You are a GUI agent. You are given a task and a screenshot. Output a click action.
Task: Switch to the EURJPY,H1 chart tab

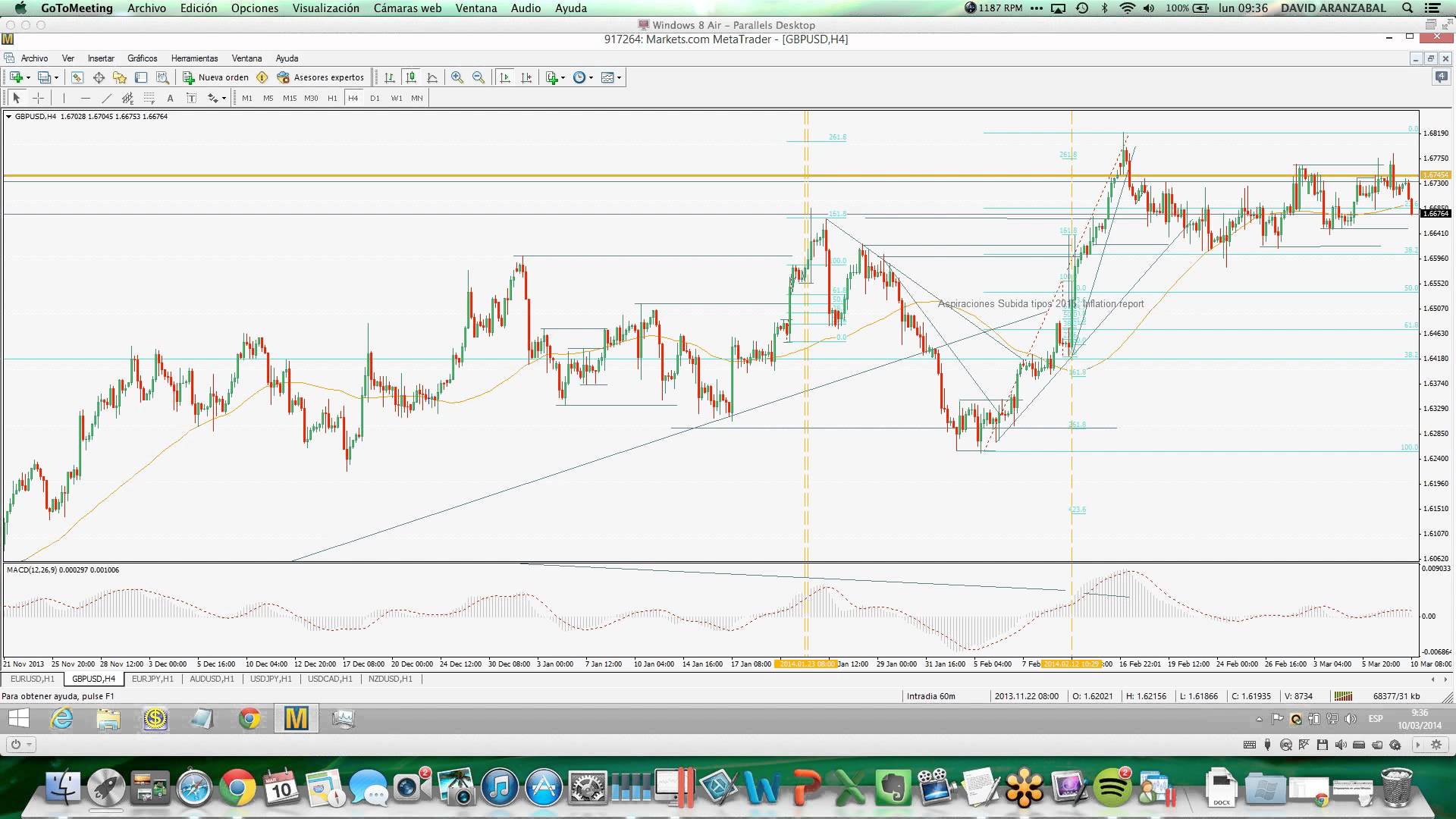[x=152, y=679]
